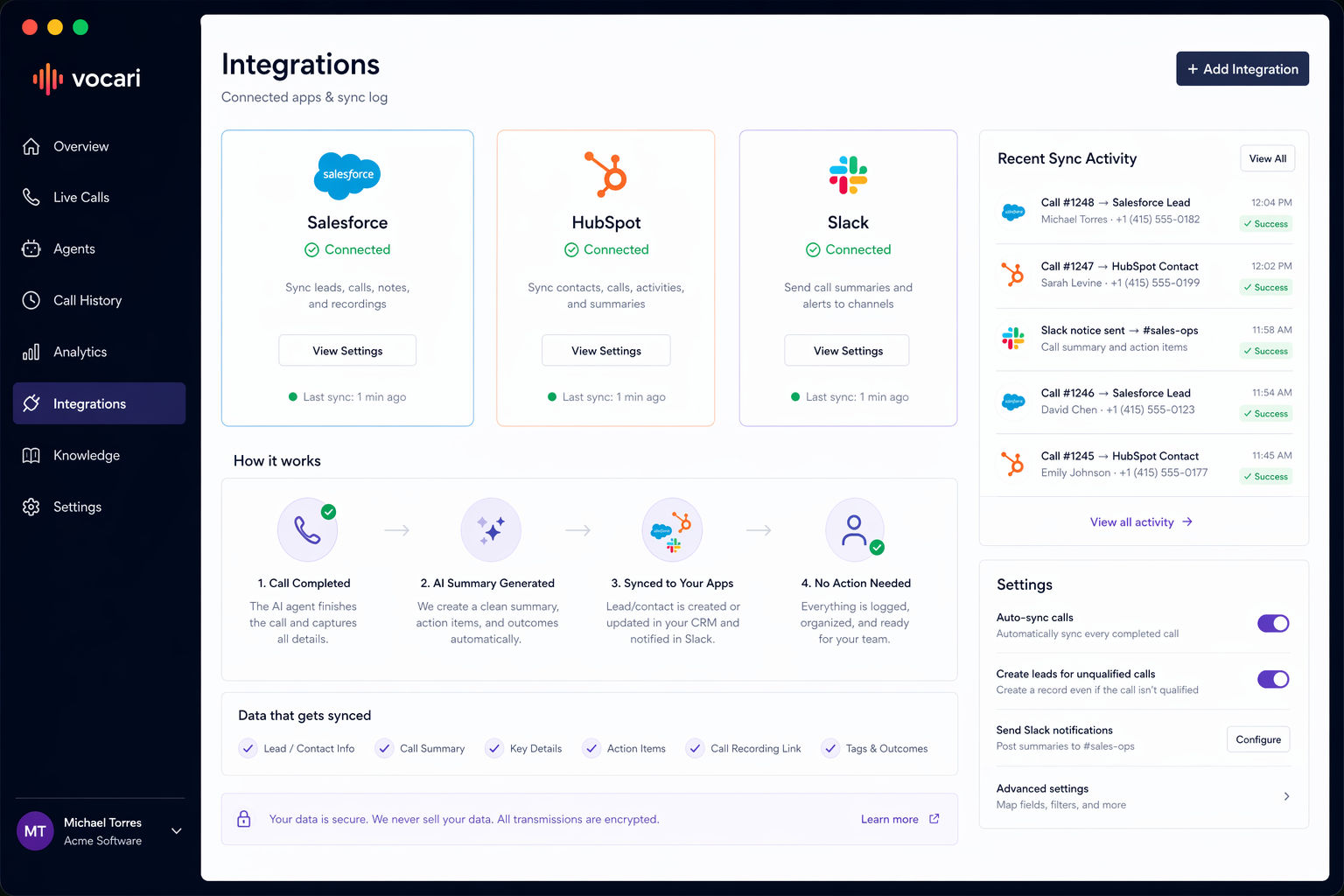Click HubSpot icon for Call #1247
This screenshot has width=1344, height=896.
1013,275
